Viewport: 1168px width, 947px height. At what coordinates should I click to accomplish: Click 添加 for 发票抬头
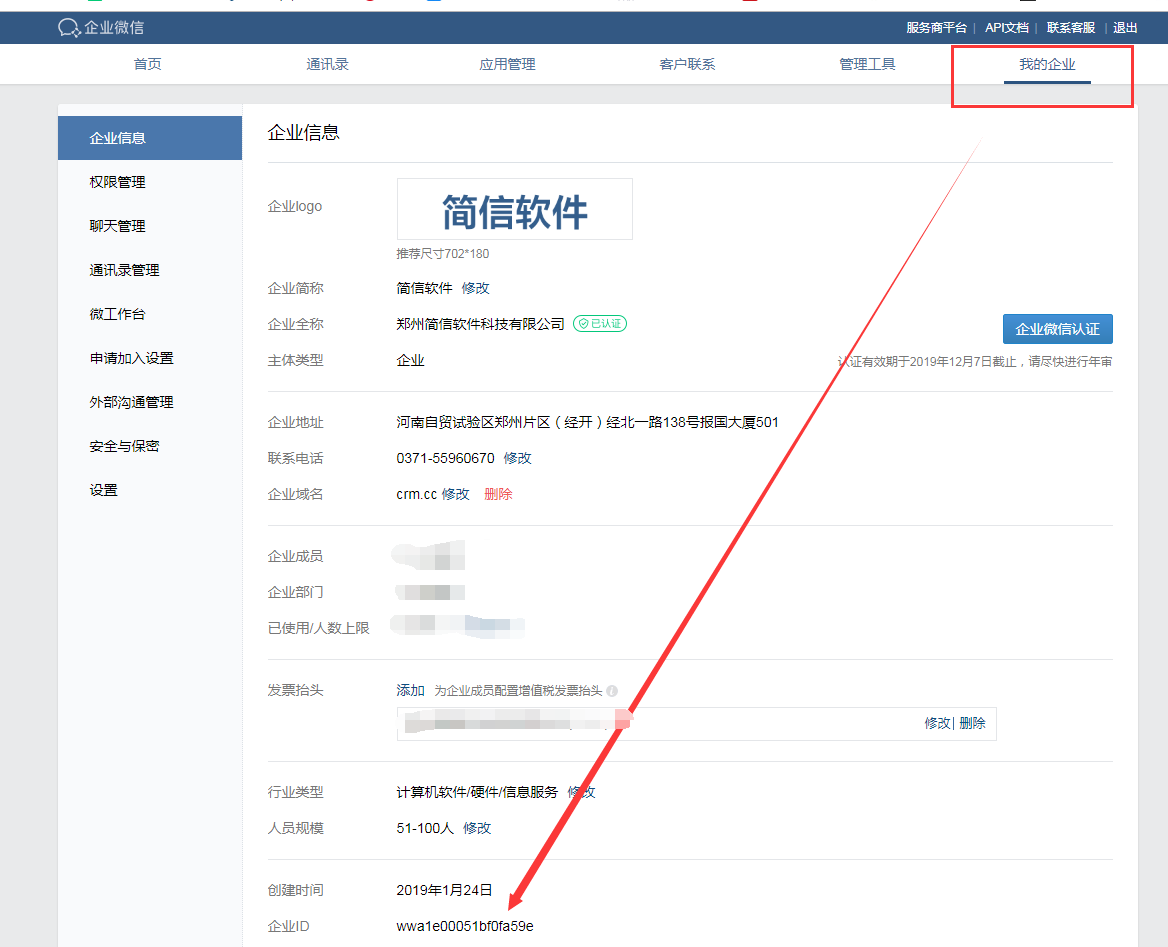click(410, 691)
